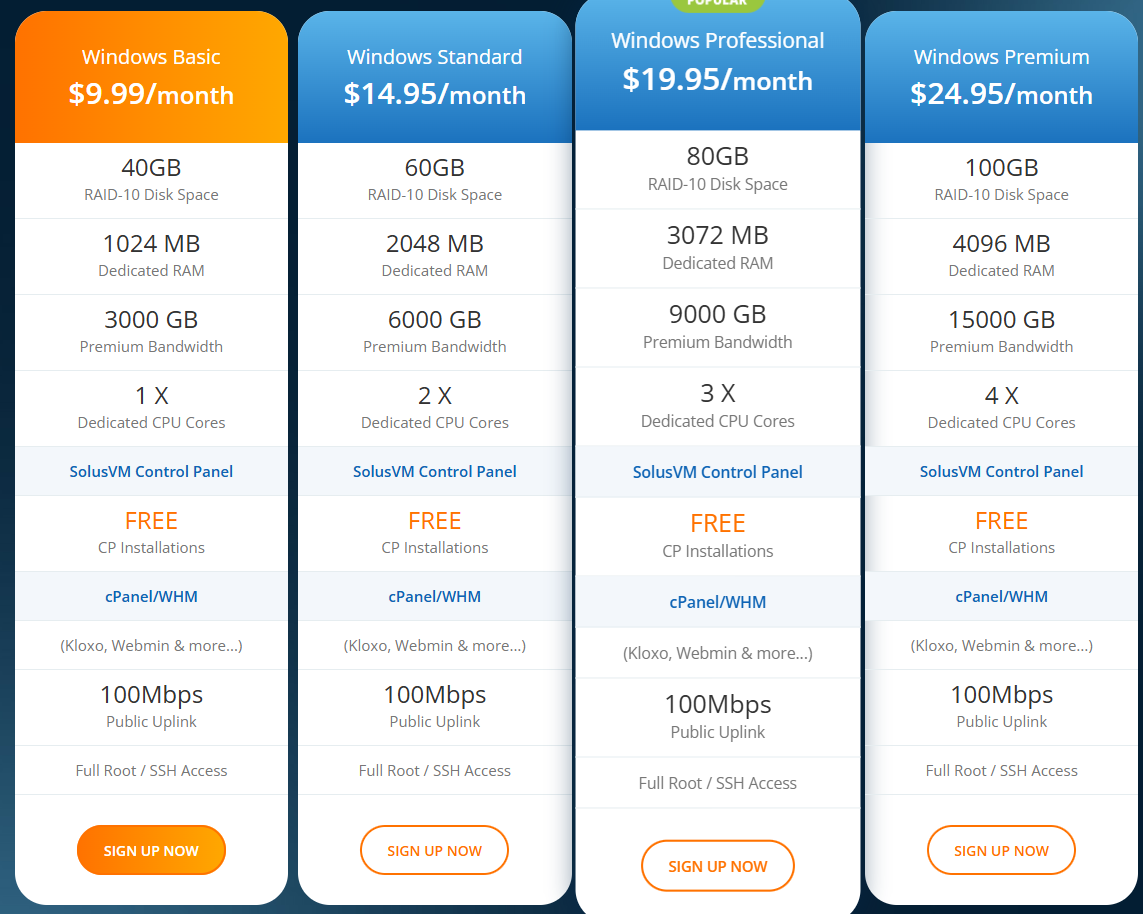Screen dimensions: 1143x914
Task: Click the 1 X CPU cores value
Action: click(151, 395)
